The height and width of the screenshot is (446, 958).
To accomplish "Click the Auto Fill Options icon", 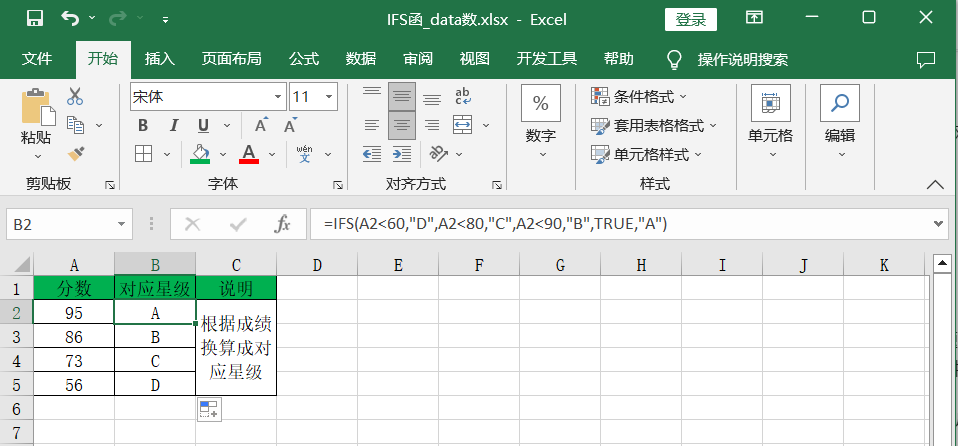I will [x=209, y=409].
